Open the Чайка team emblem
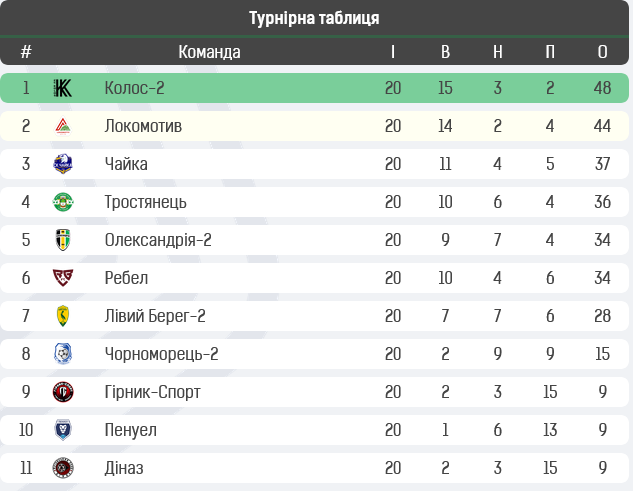This screenshot has width=633, height=491. coord(63,164)
